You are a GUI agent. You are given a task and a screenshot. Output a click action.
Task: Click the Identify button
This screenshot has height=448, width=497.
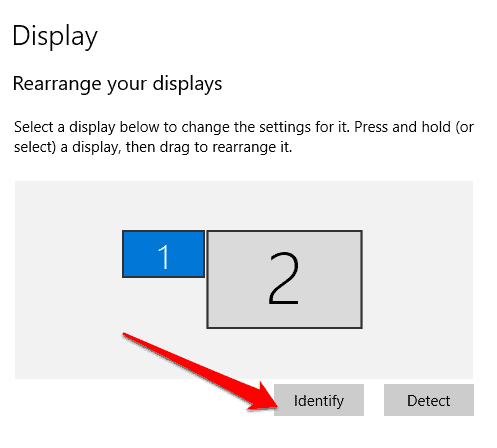coord(319,400)
